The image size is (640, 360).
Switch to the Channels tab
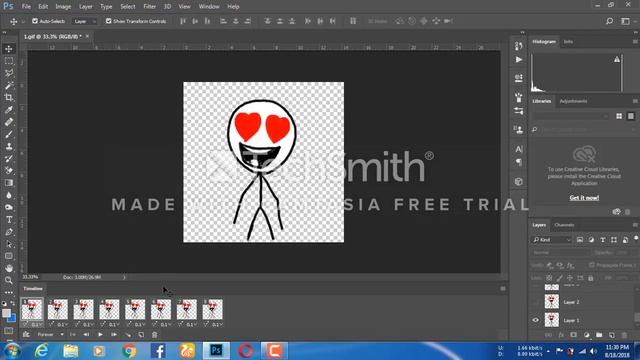(x=564, y=225)
